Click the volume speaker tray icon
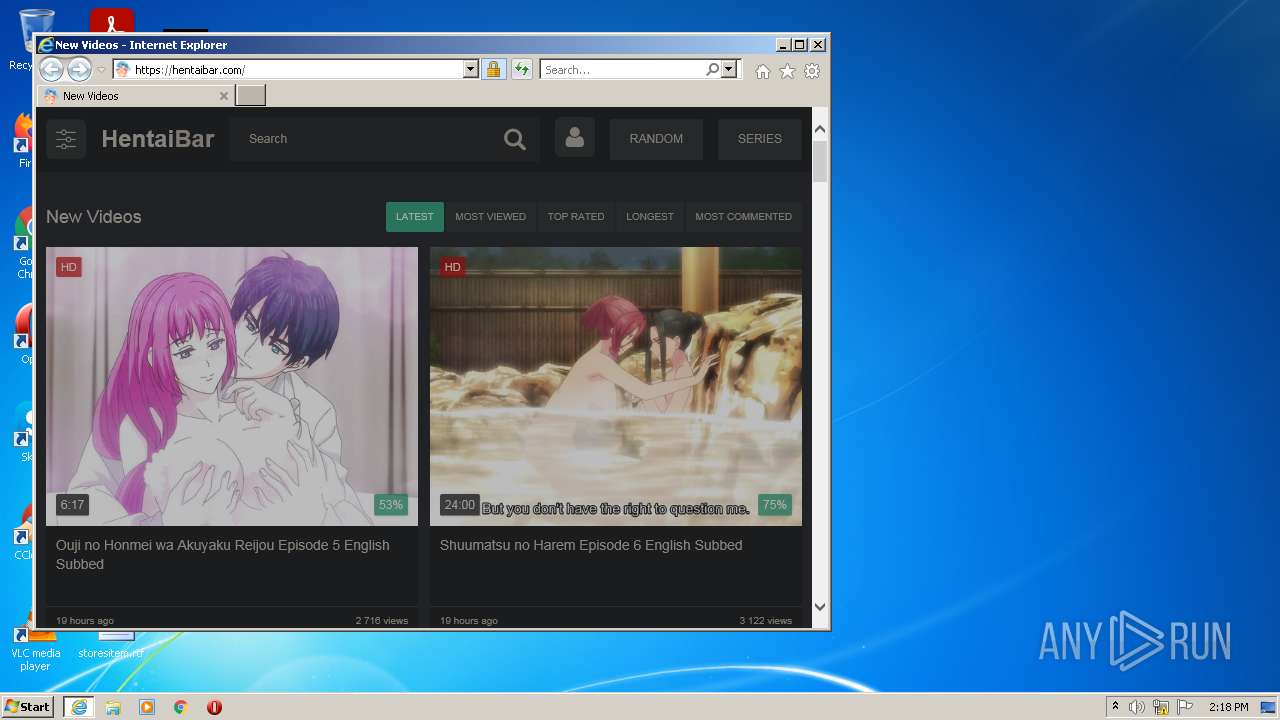The height and width of the screenshot is (720, 1280). (x=1137, y=707)
